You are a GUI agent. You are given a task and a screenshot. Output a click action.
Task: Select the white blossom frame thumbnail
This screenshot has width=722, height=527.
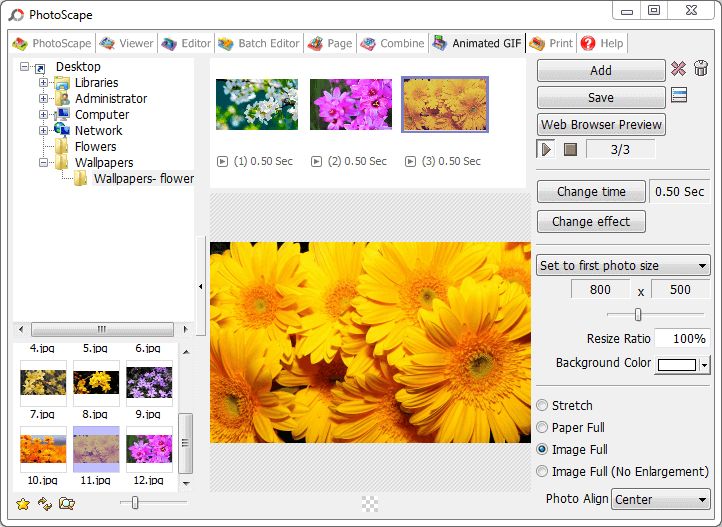coord(257,104)
